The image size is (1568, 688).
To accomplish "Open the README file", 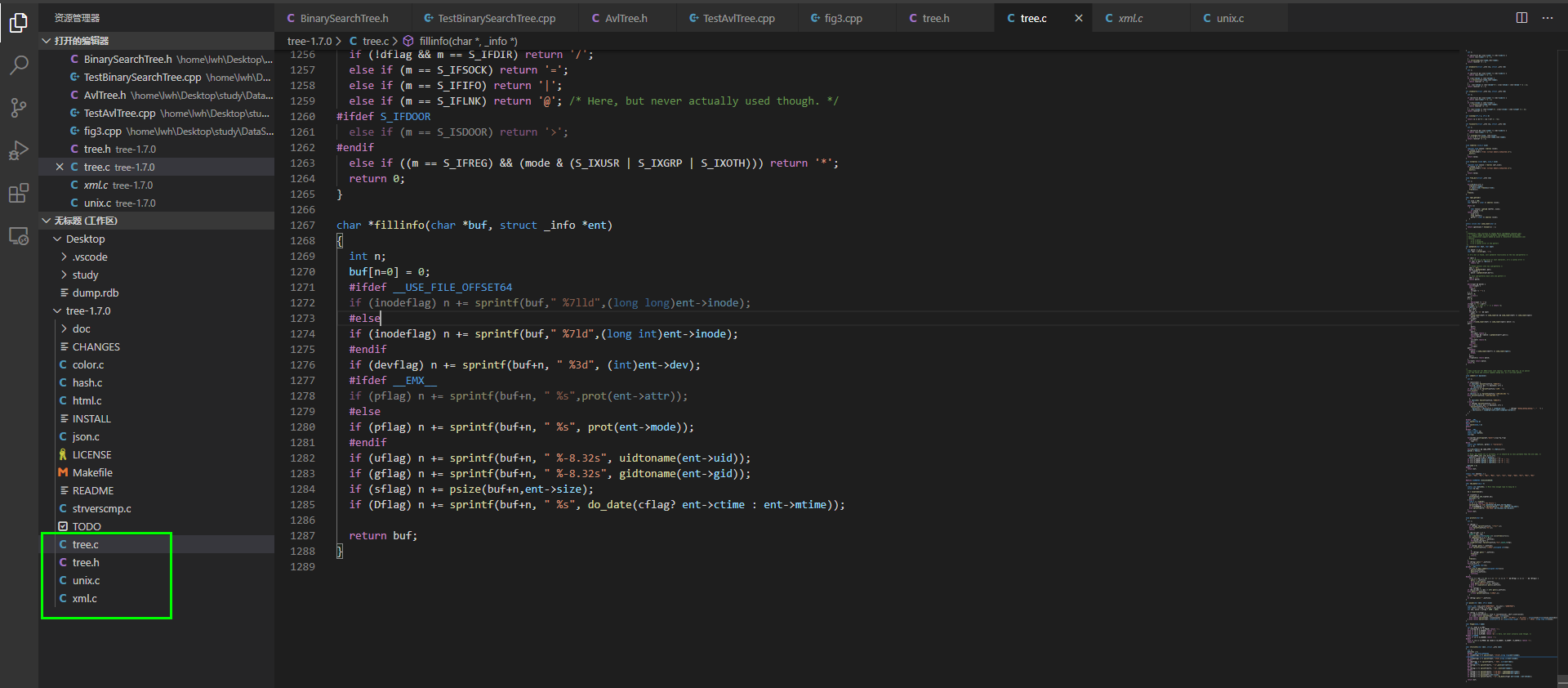I will (x=157, y=490).
